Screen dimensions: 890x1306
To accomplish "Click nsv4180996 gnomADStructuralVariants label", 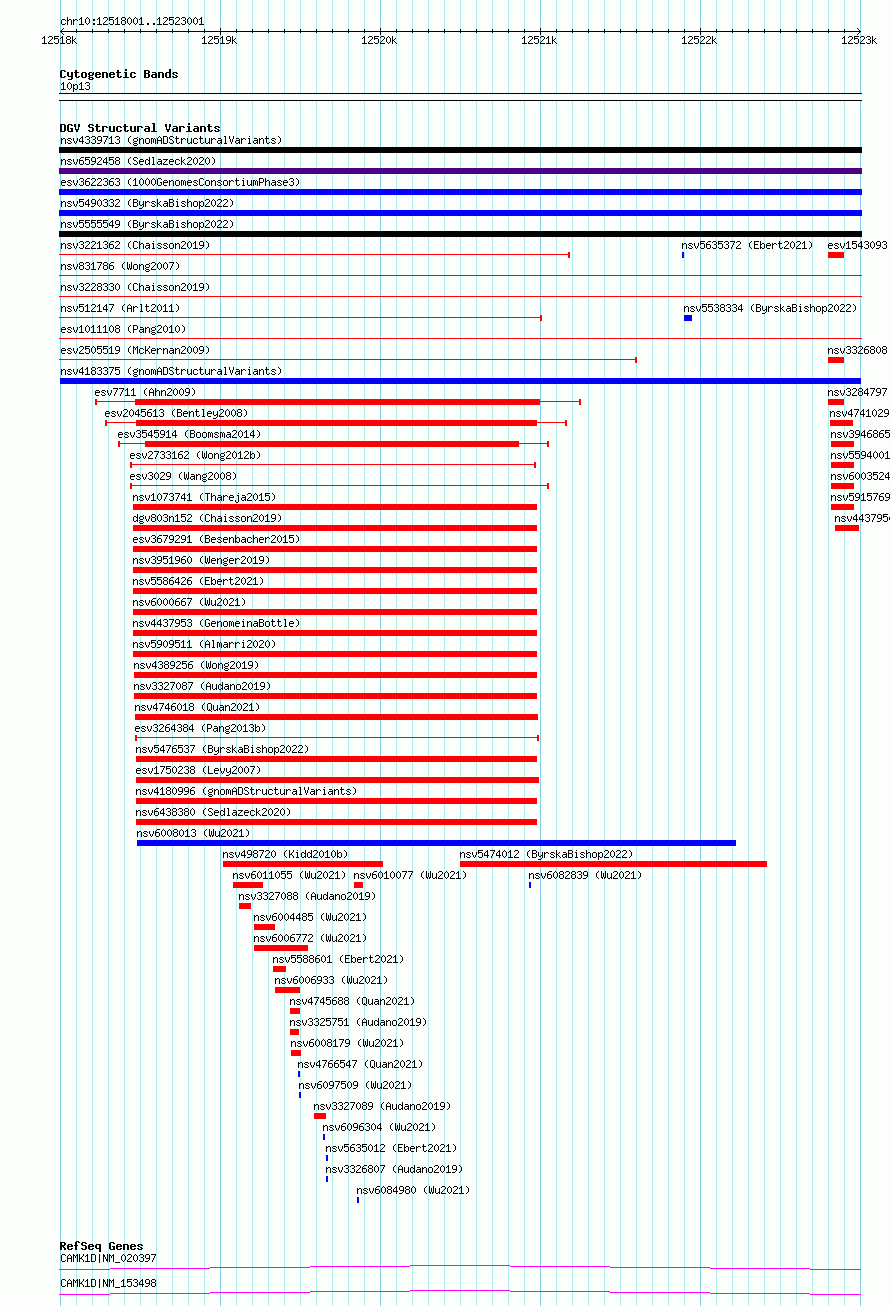I will (246, 791).
